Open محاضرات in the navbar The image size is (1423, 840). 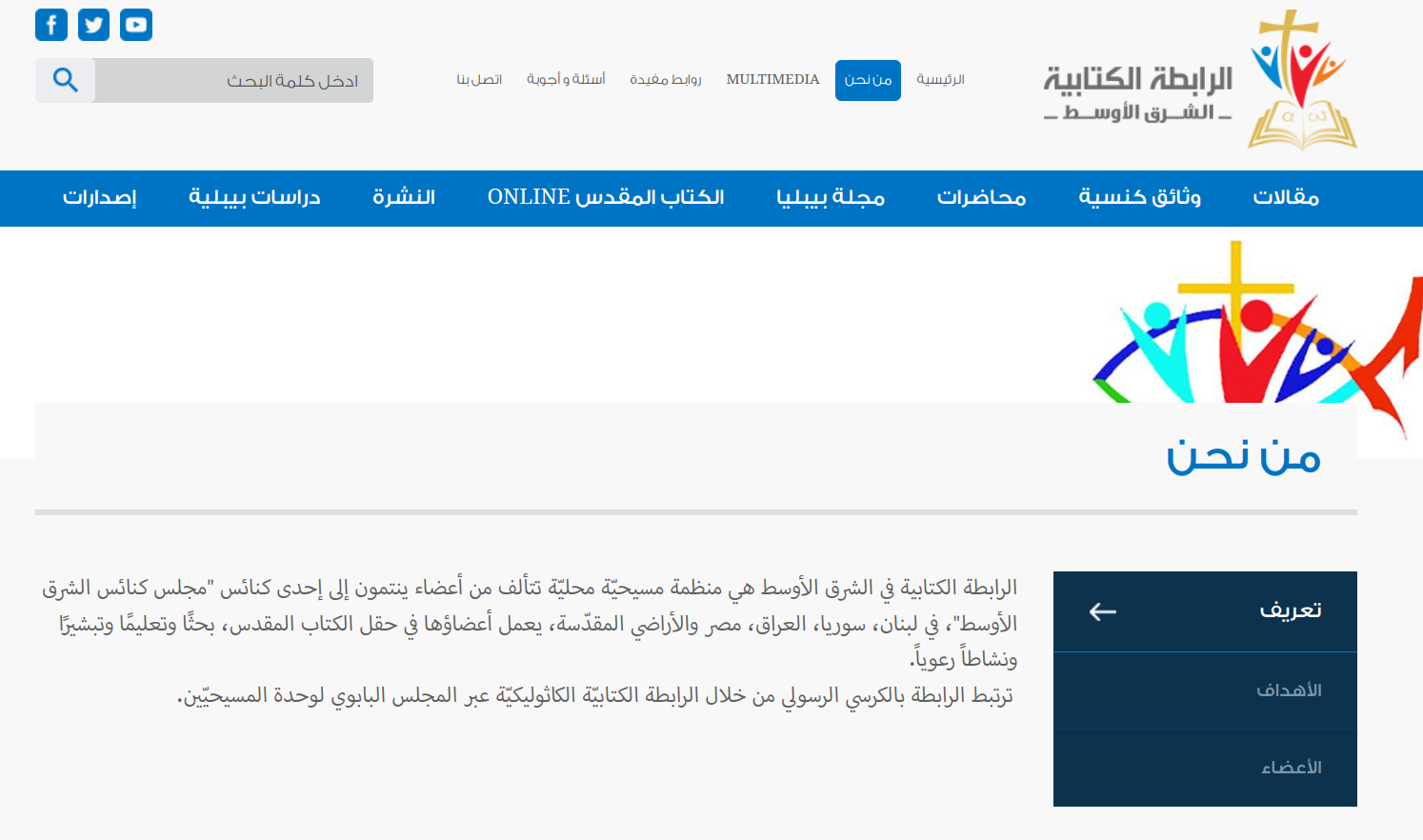(981, 197)
